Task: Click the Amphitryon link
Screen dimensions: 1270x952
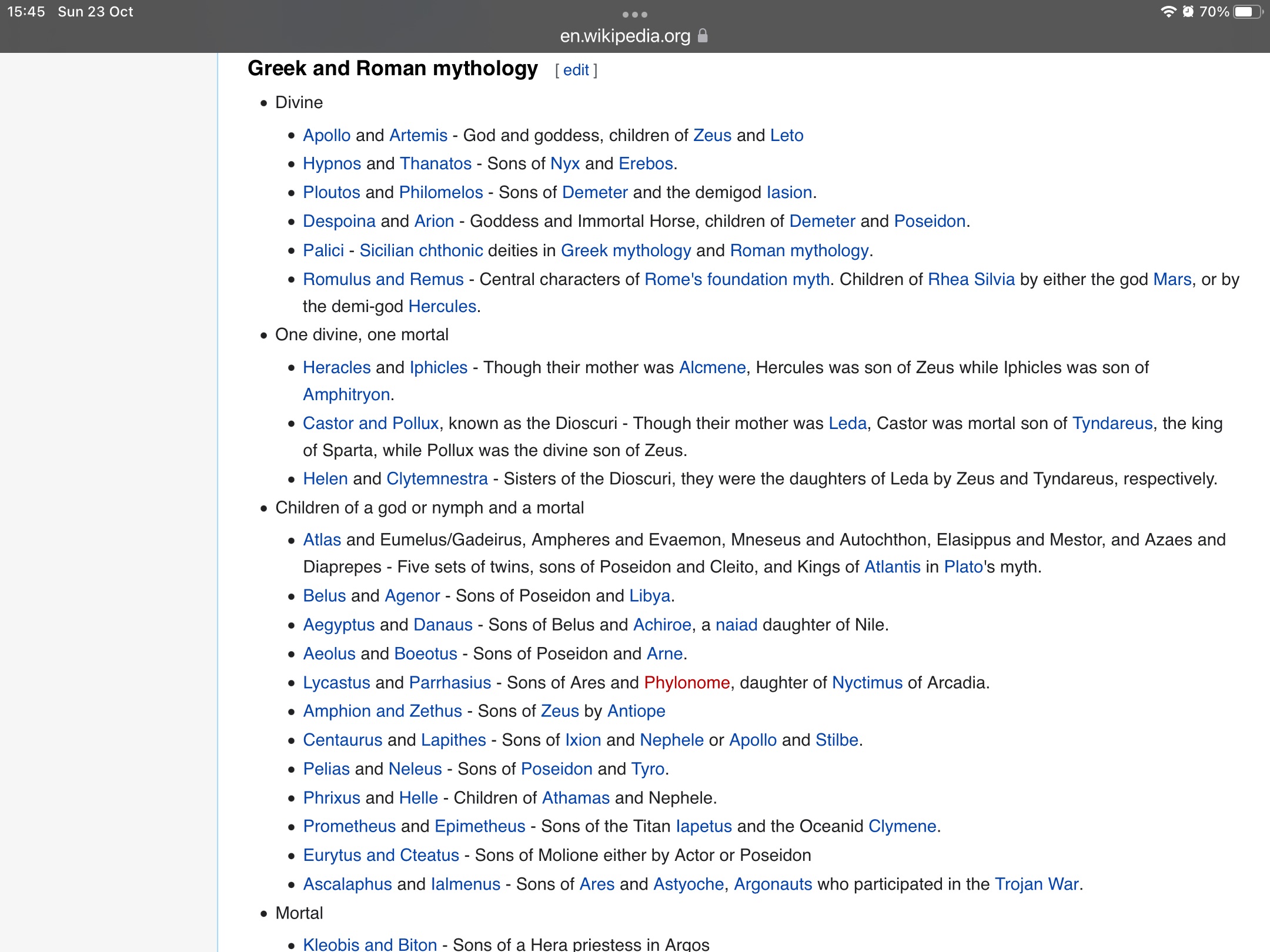Action: click(346, 394)
